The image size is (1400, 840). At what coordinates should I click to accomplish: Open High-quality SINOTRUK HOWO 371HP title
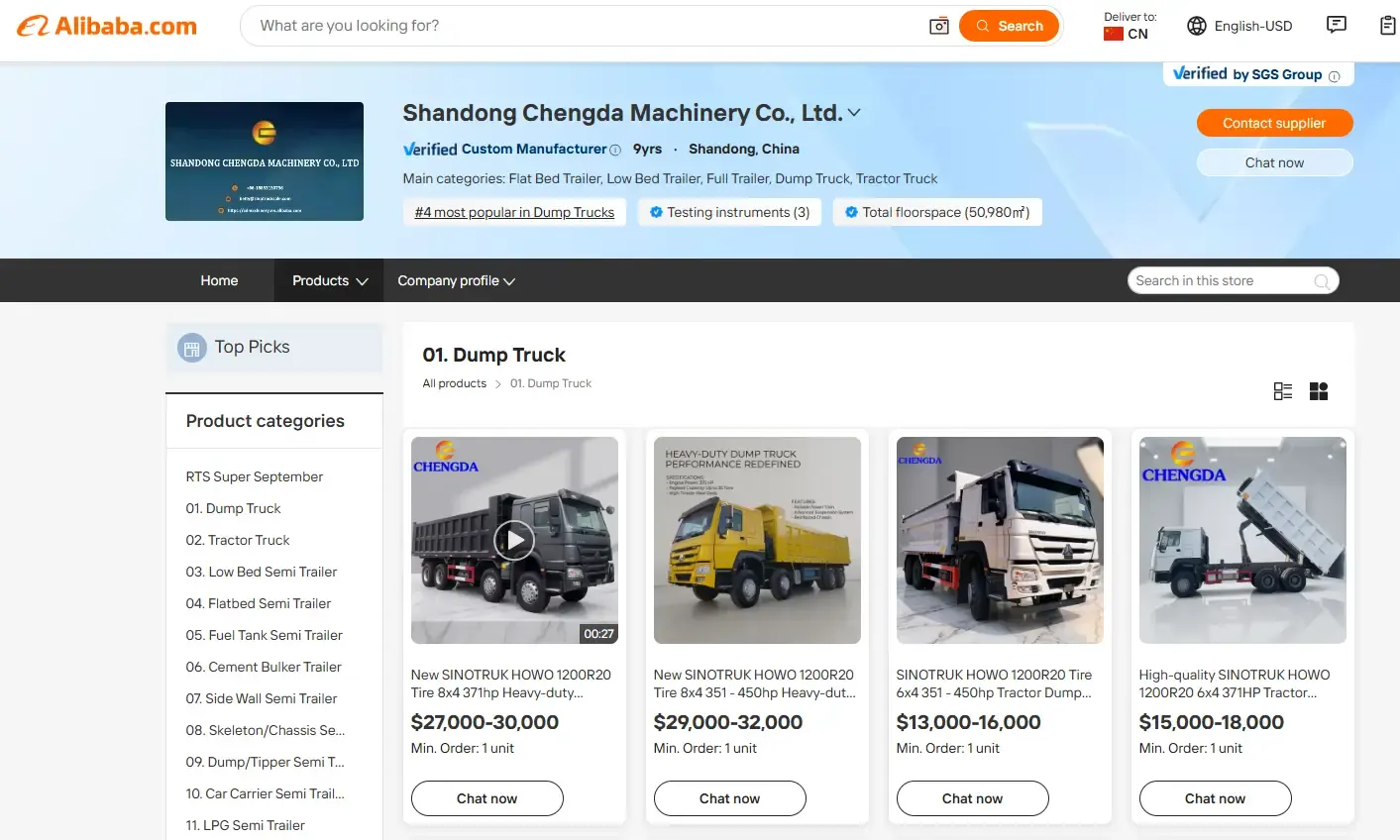click(1235, 683)
